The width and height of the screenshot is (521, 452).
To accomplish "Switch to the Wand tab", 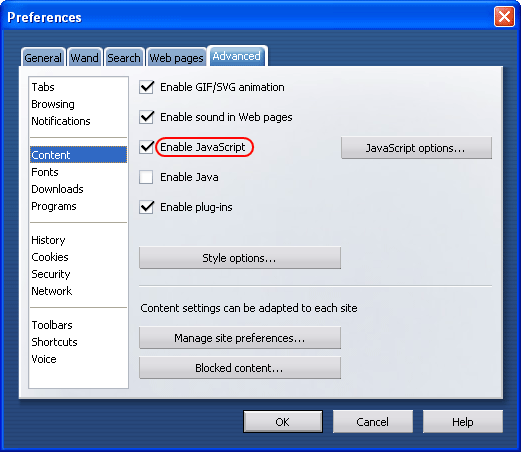I will pos(85,57).
